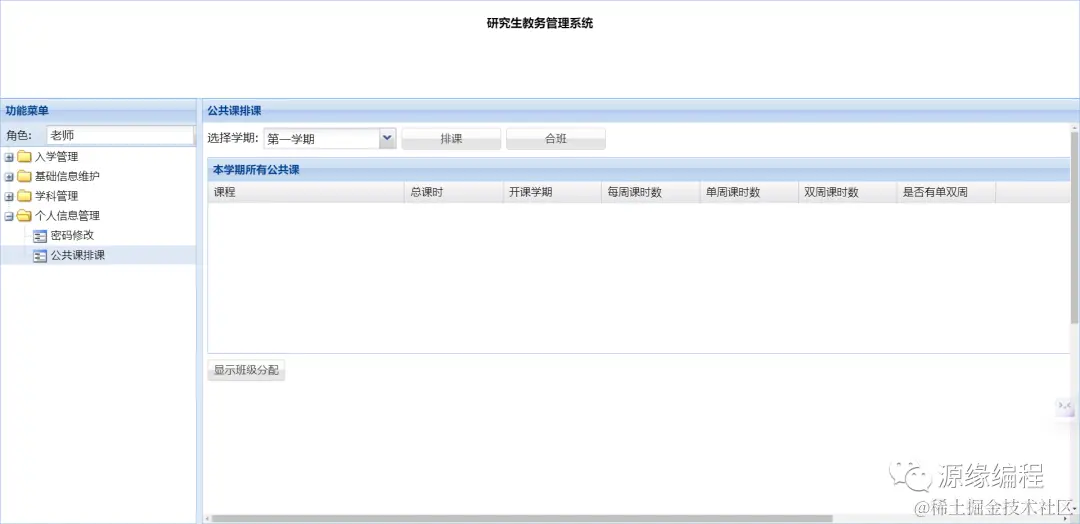This screenshot has width=1080, height=524.
Task: Click the 显示班级分配 button
Action: coord(246,370)
